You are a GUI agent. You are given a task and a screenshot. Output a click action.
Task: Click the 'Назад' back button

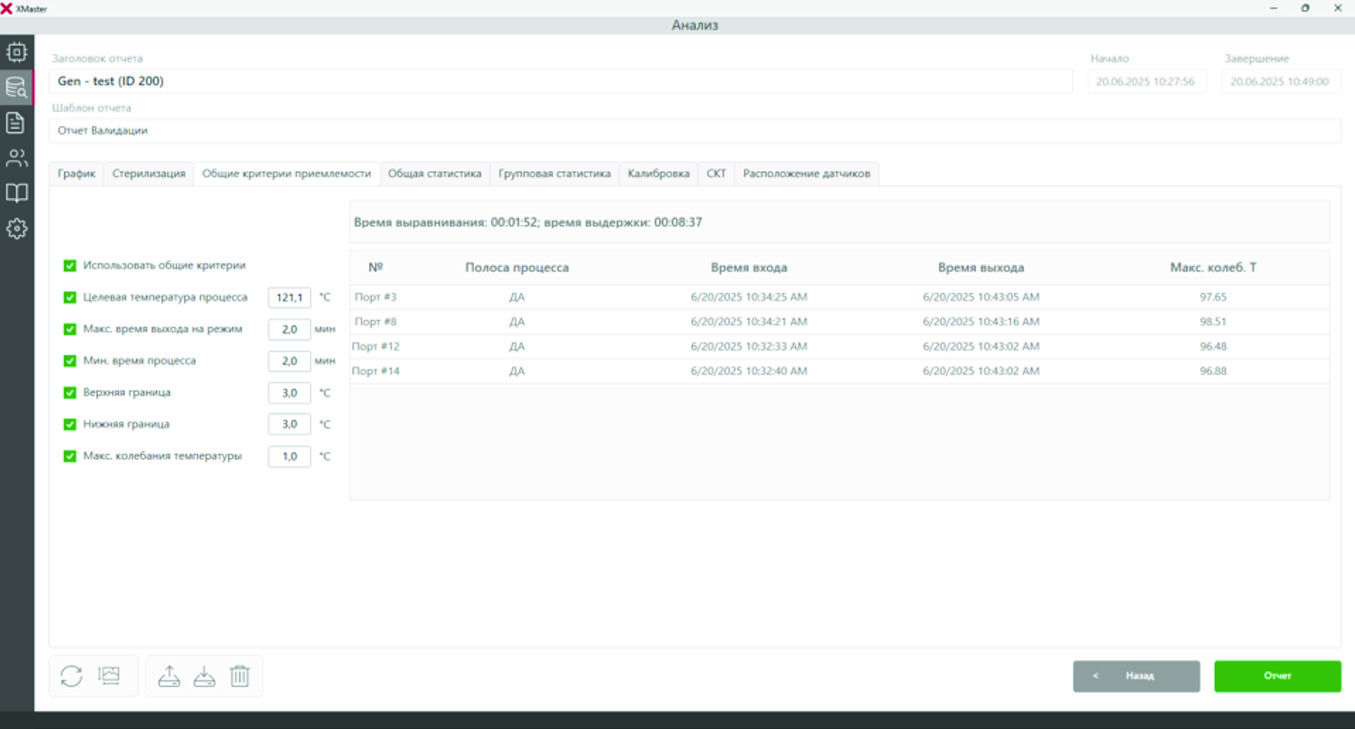[1136, 676]
